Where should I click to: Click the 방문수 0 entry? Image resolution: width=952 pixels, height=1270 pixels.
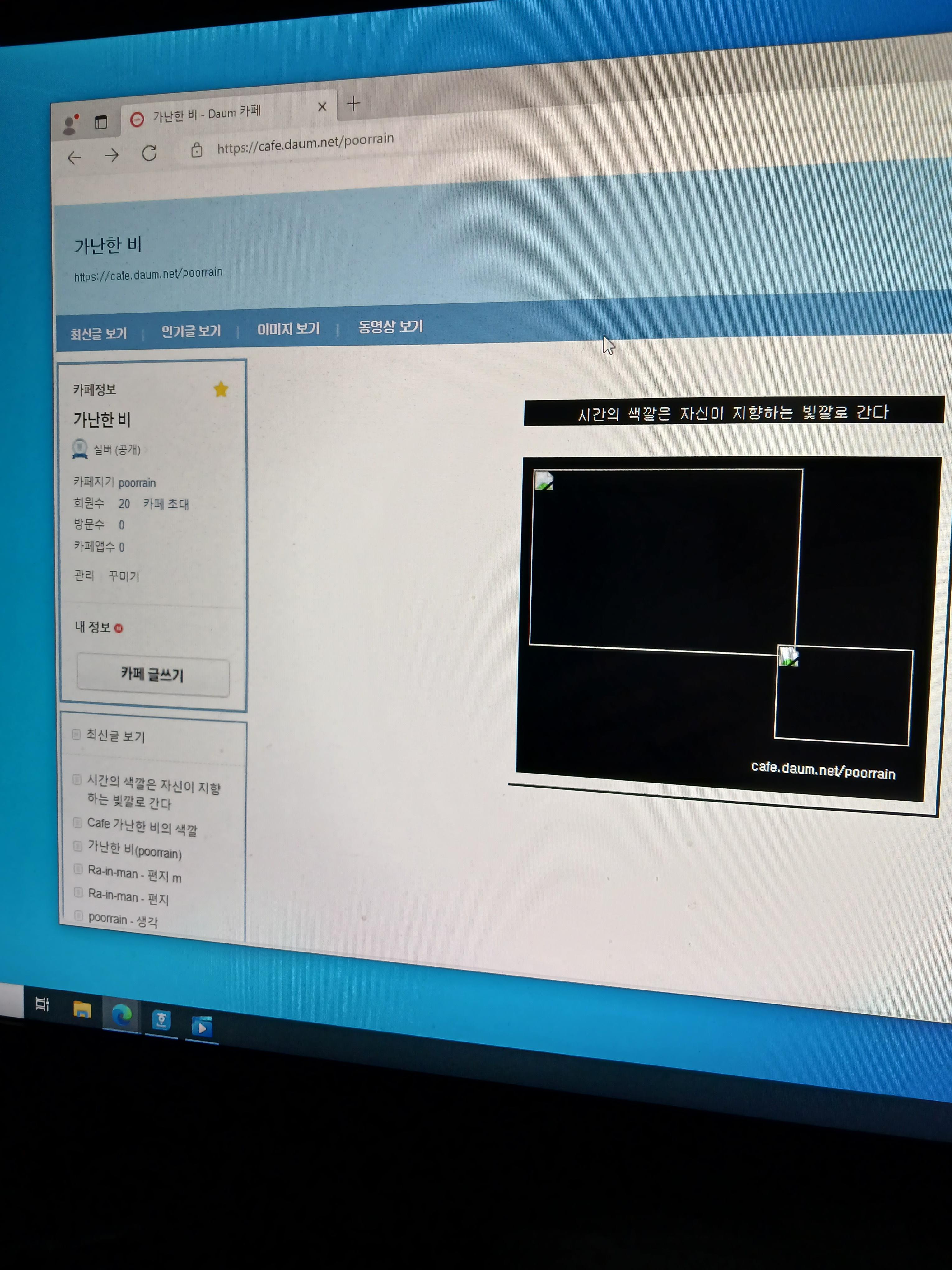[x=99, y=524]
